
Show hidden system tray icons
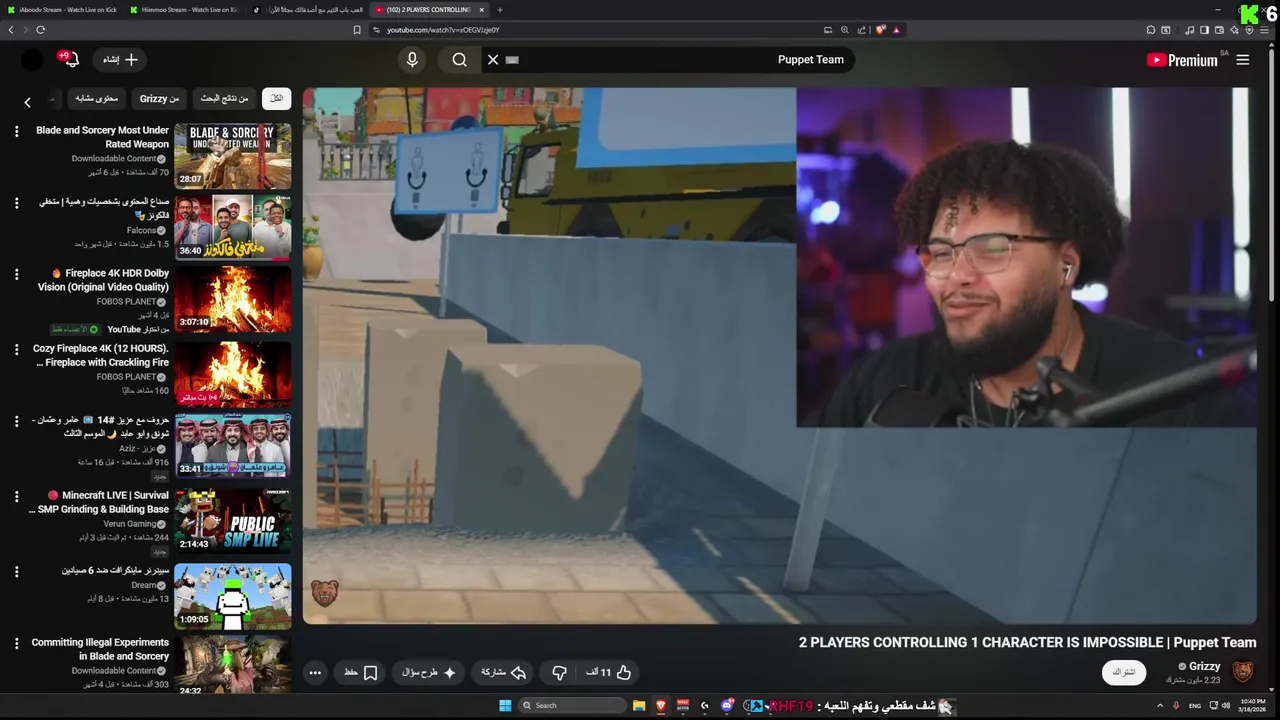[x=1160, y=705]
